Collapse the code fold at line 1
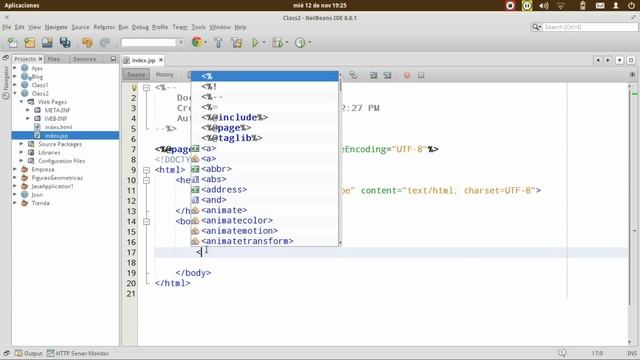 tap(147, 88)
